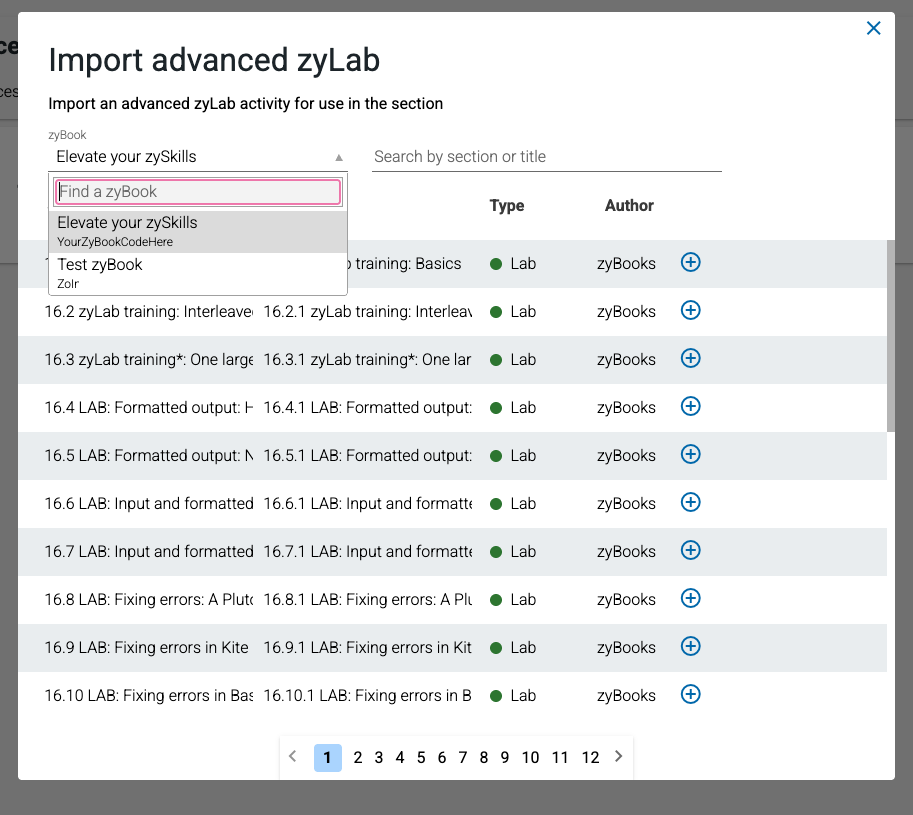
Task: Add lab 16.7 Input and formatted
Action: click(691, 550)
